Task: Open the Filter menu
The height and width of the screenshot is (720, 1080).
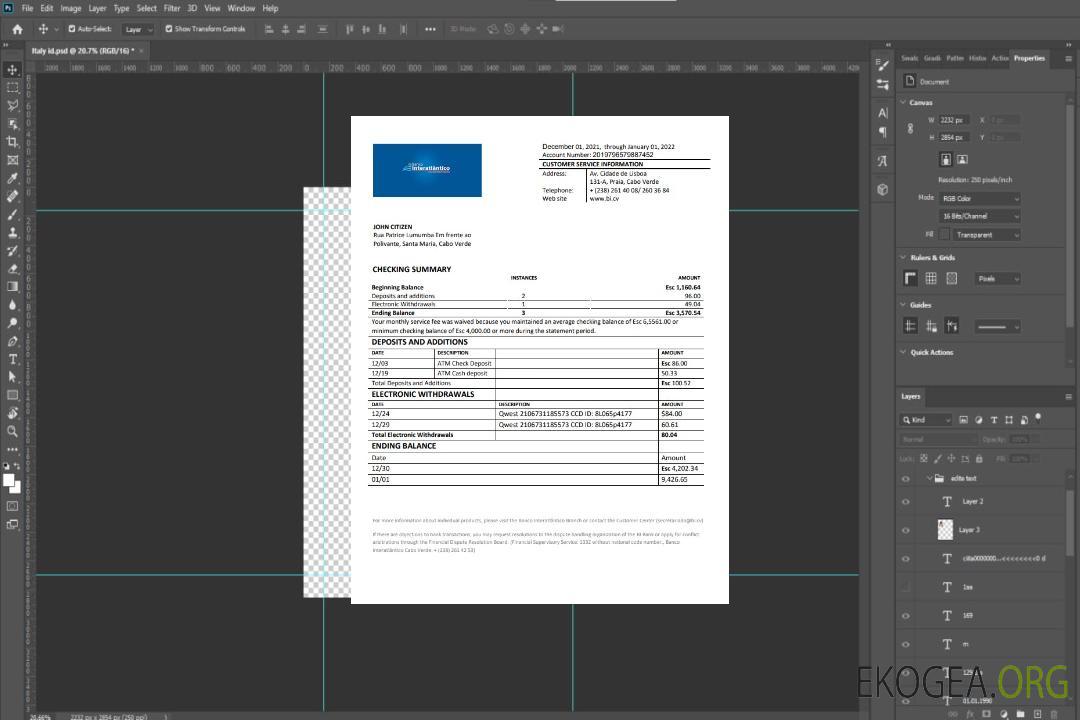Action: tap(172, 8)
